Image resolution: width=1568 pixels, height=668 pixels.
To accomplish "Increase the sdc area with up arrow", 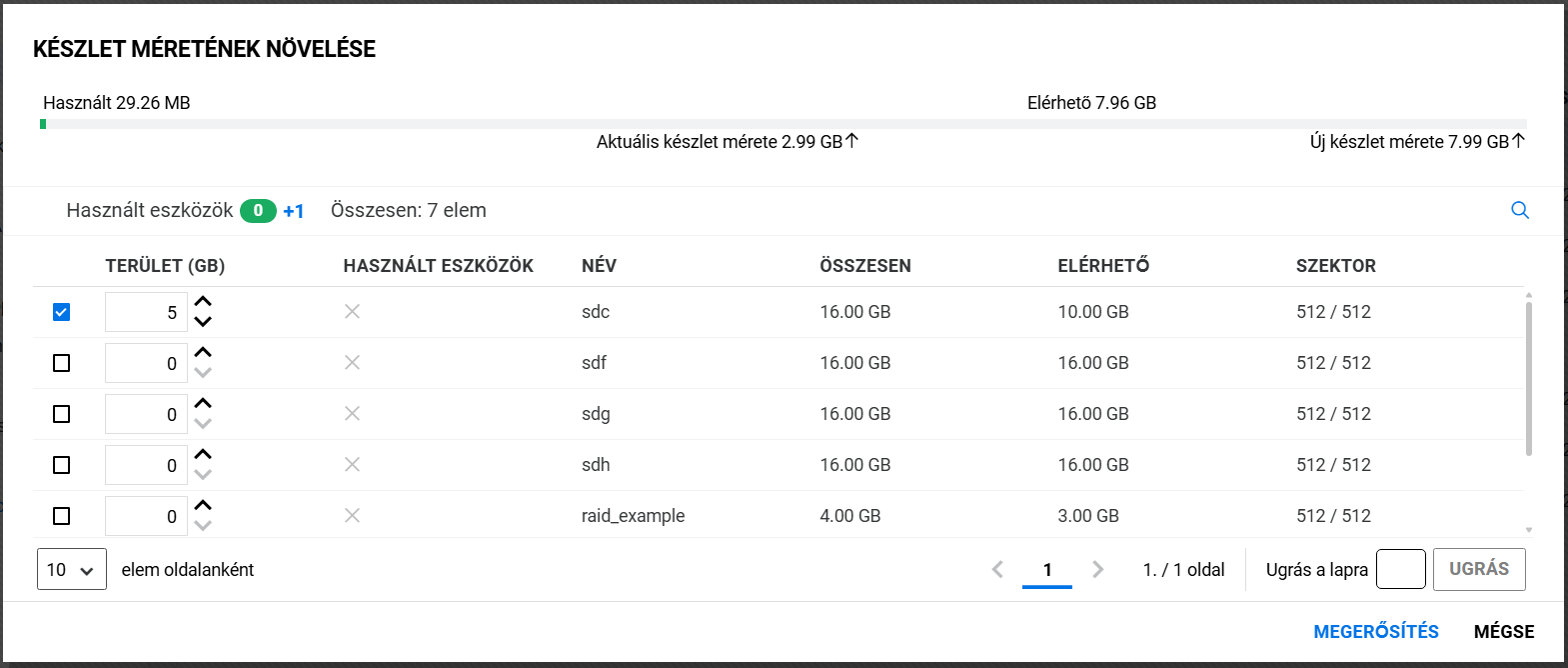I will tap(203, 302).
